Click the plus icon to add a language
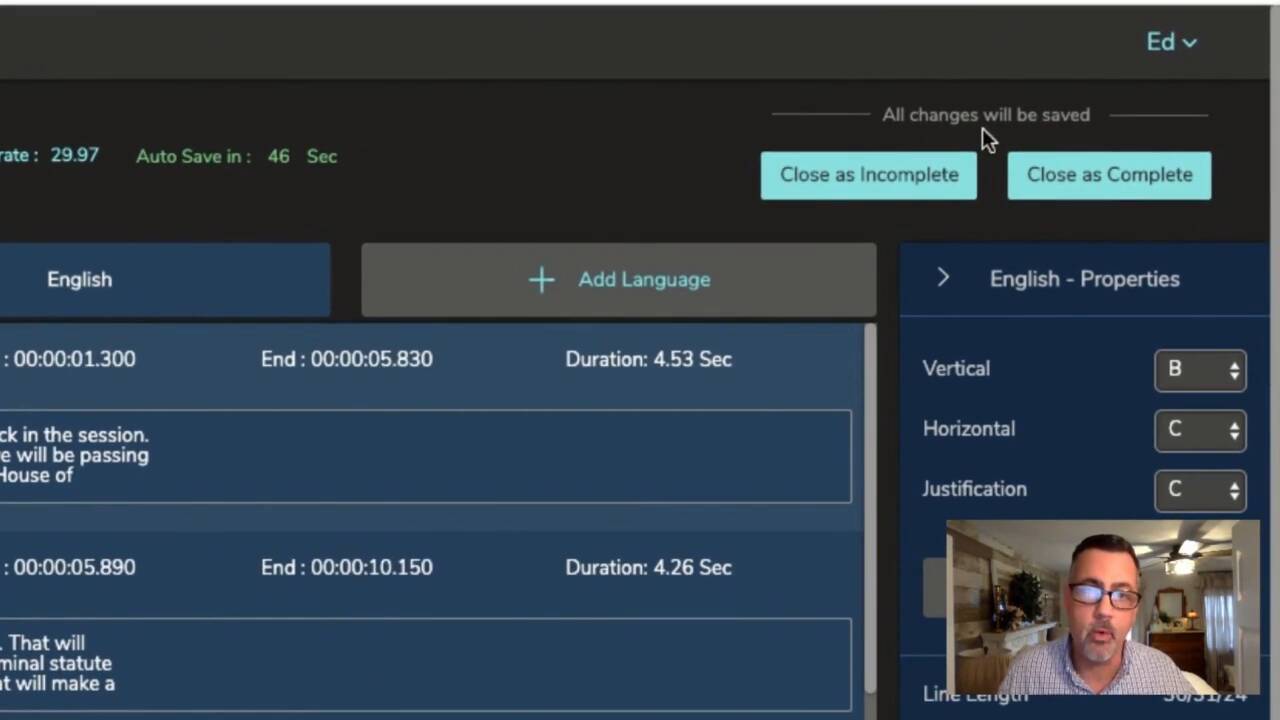Screen dimensions: 1280x720 click(x=541, y=280)
